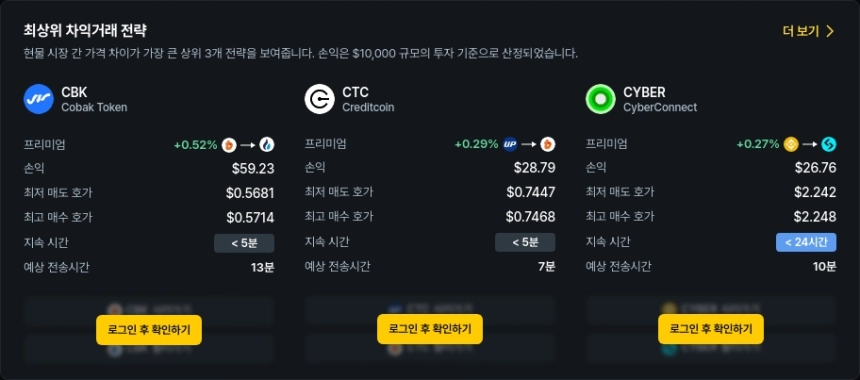Click the orange destination exchange icon for CTC

[x=548, y=145]
